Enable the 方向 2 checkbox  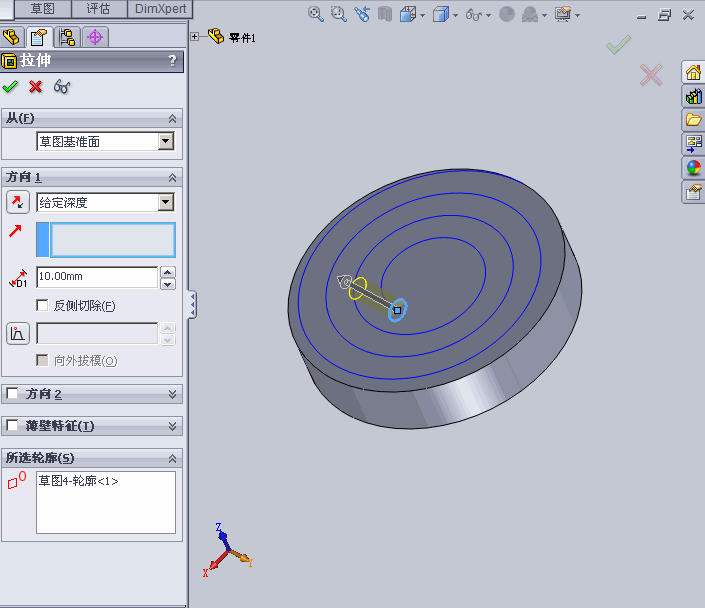click(x=12, y=393)
